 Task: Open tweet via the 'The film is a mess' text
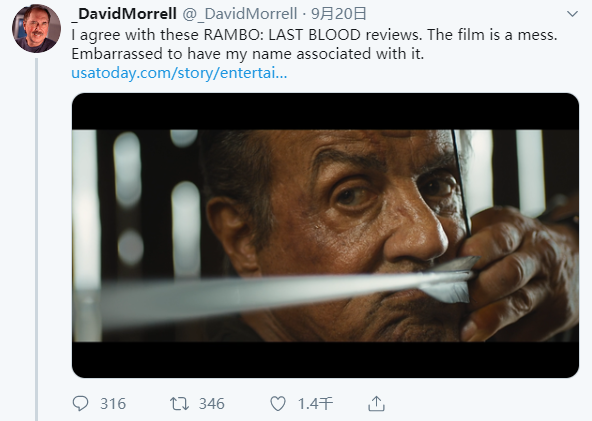492,35
